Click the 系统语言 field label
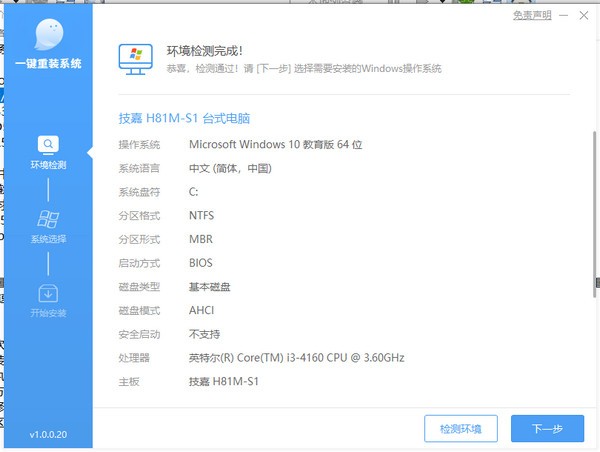600x452 pixels. (139, 168)
